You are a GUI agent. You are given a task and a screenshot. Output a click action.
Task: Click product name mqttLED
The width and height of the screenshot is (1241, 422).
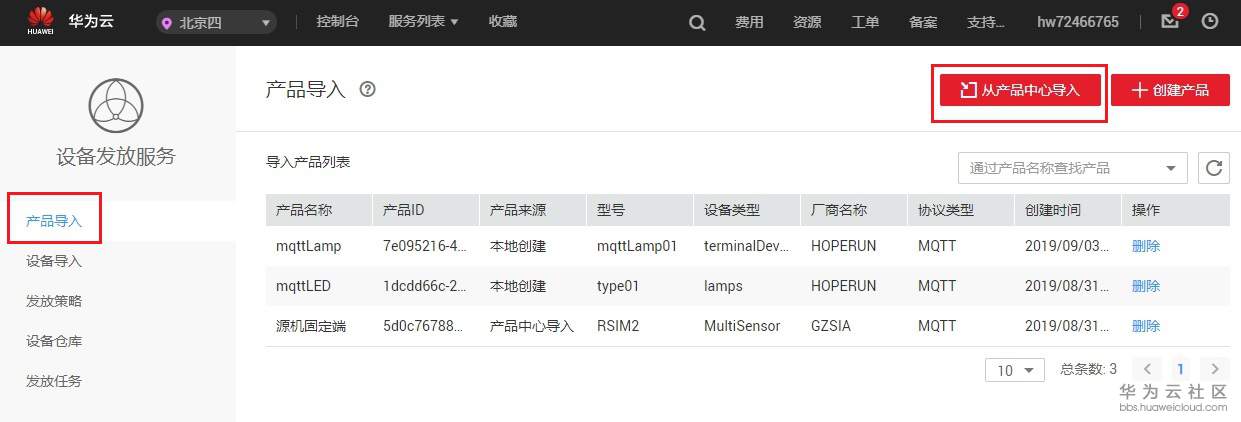(303, 285)
